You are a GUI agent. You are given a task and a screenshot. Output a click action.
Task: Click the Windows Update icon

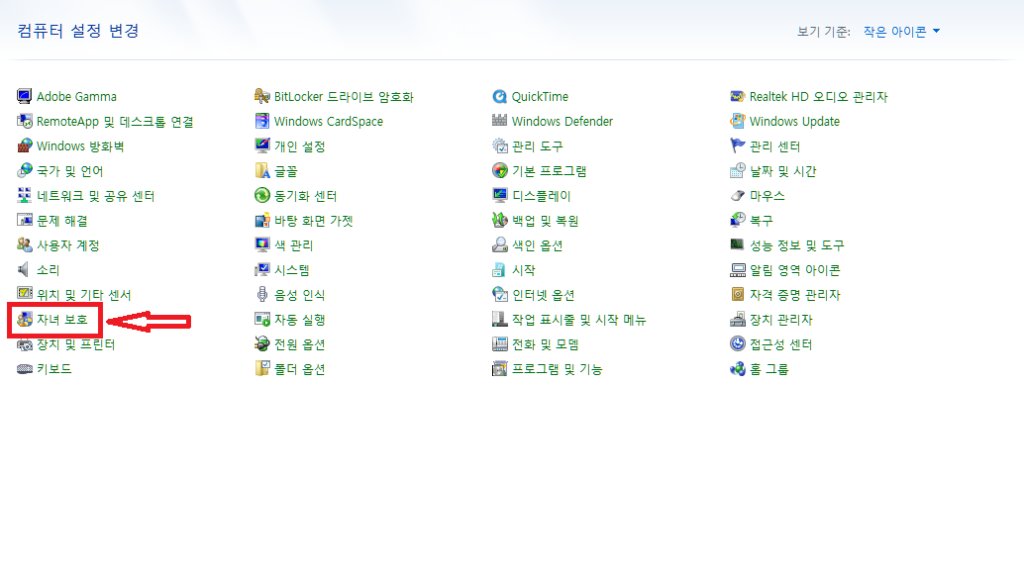[737, 121]
